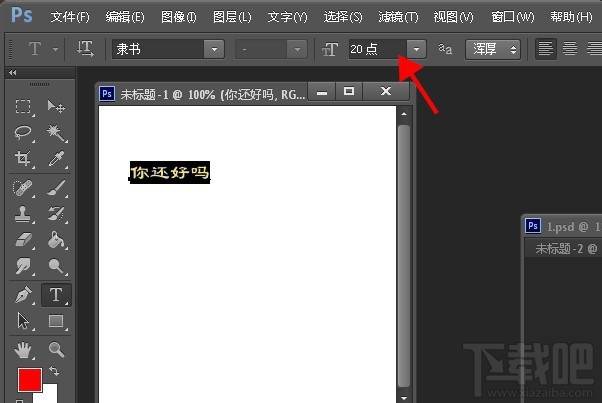Open the 选择(S) menu
The image size is (602, 403).
pyautogui.click(x=343, y=17)
